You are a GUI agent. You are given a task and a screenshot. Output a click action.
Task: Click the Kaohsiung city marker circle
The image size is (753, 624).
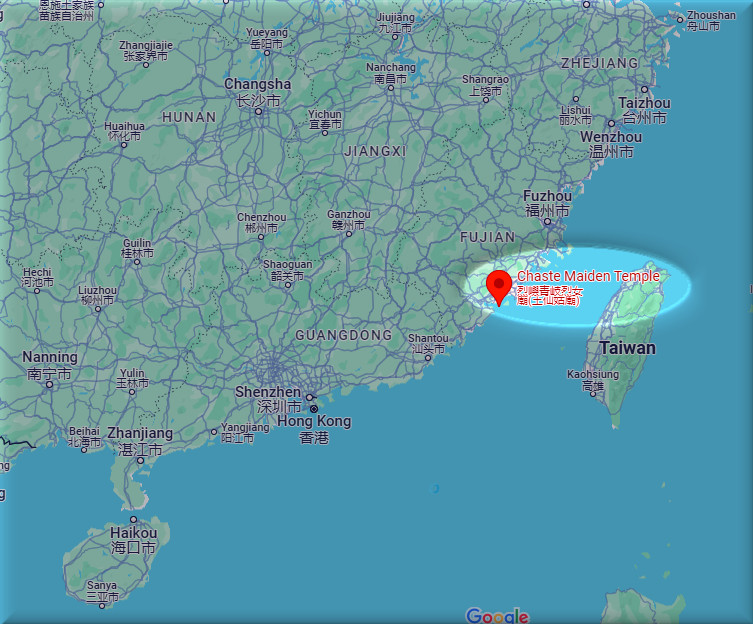pos(593,398)
